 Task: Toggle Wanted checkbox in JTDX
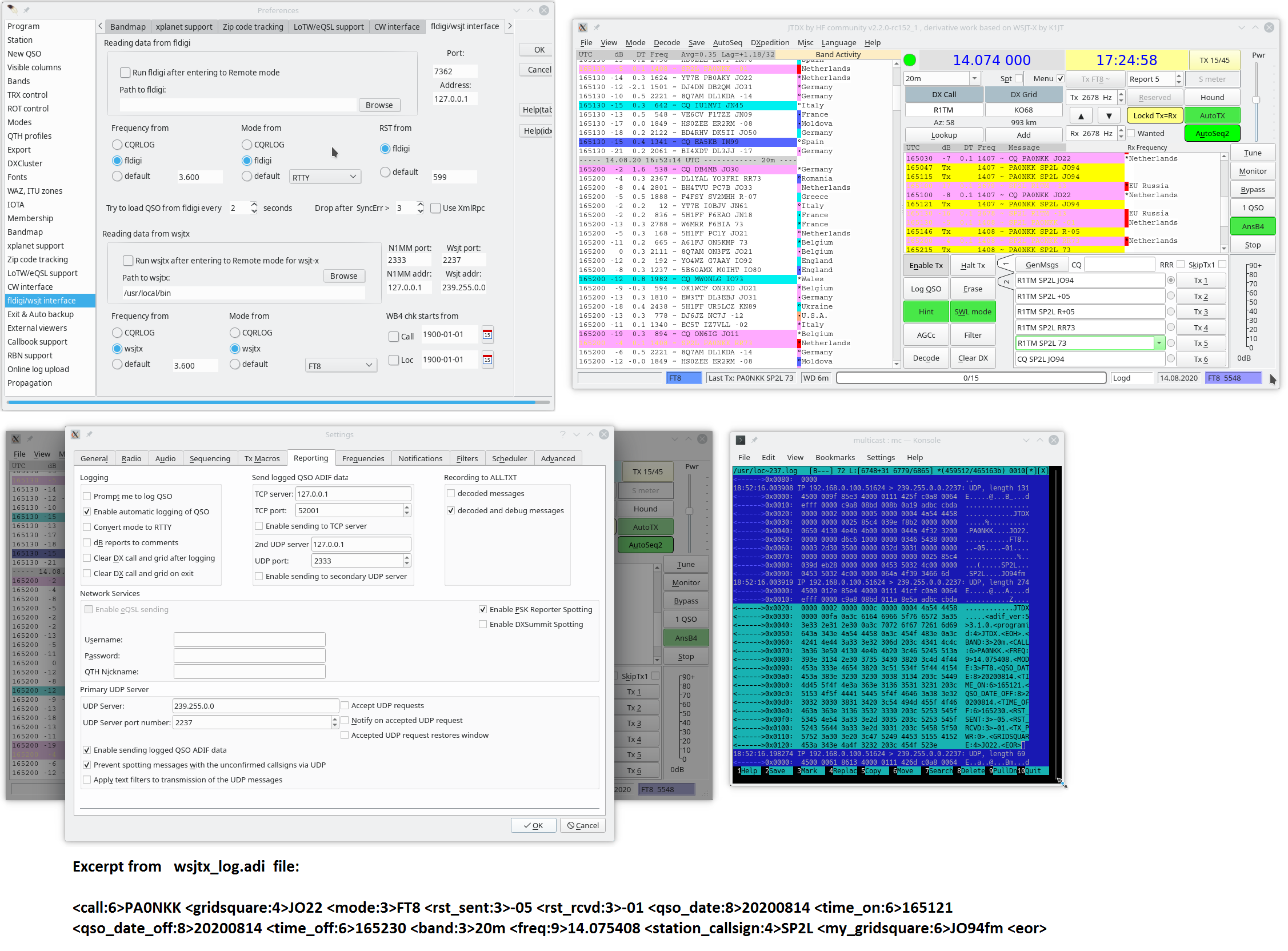coord(1131,134)
